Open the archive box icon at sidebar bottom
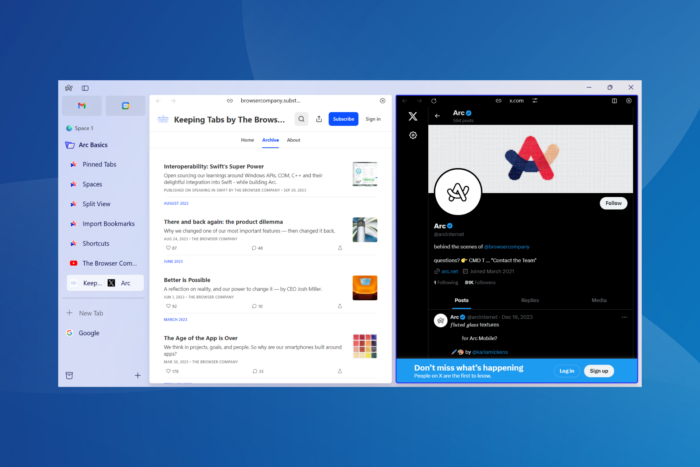This screenshot has width=700, height=467. 69,375
